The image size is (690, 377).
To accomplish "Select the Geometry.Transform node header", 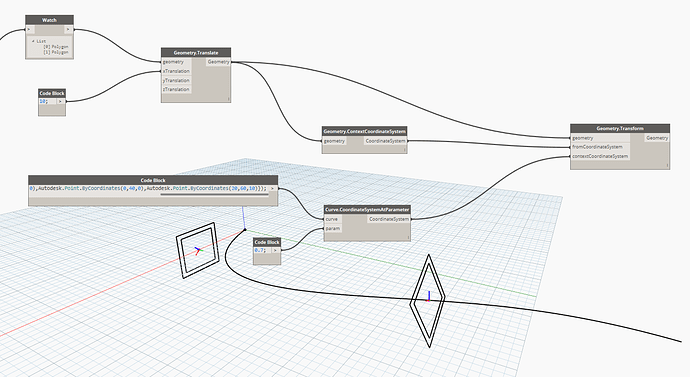I will [x=620, y=128].
